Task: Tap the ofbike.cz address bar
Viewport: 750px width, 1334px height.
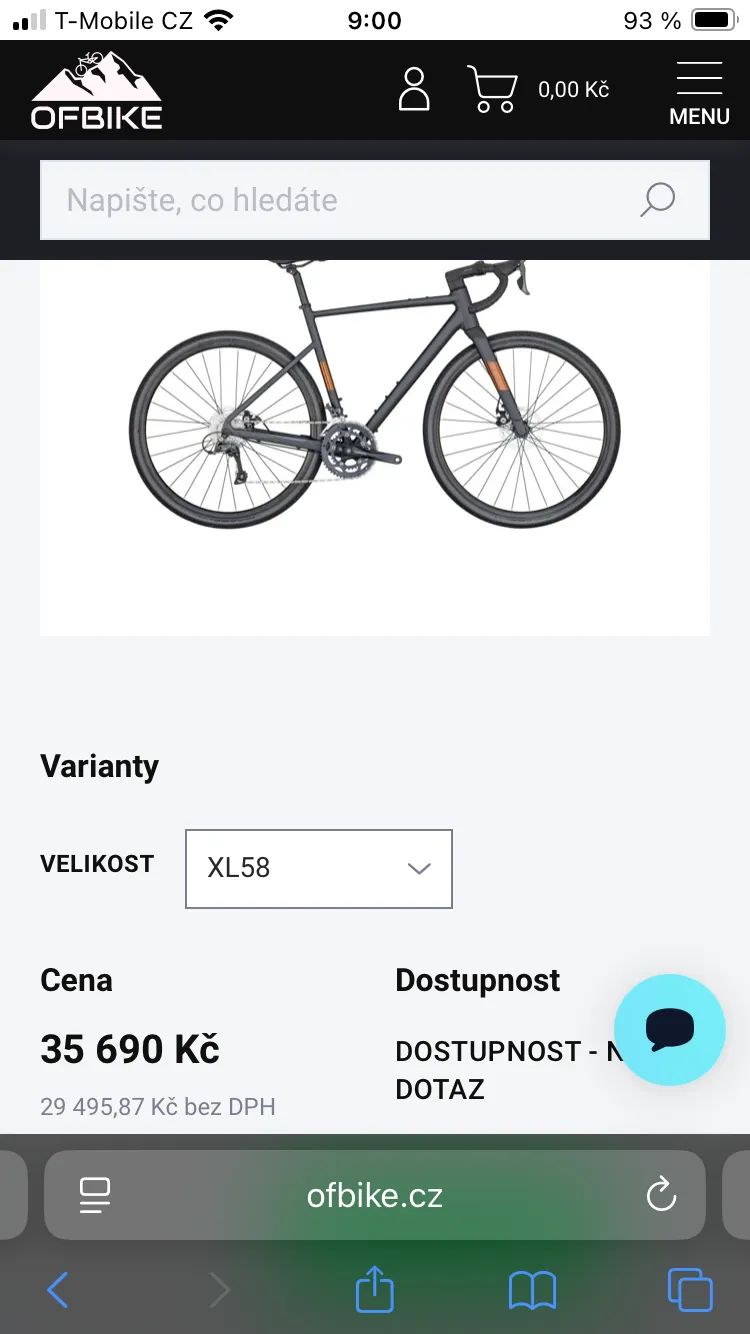Action: pyautogui.click(x=375, y=1195)
